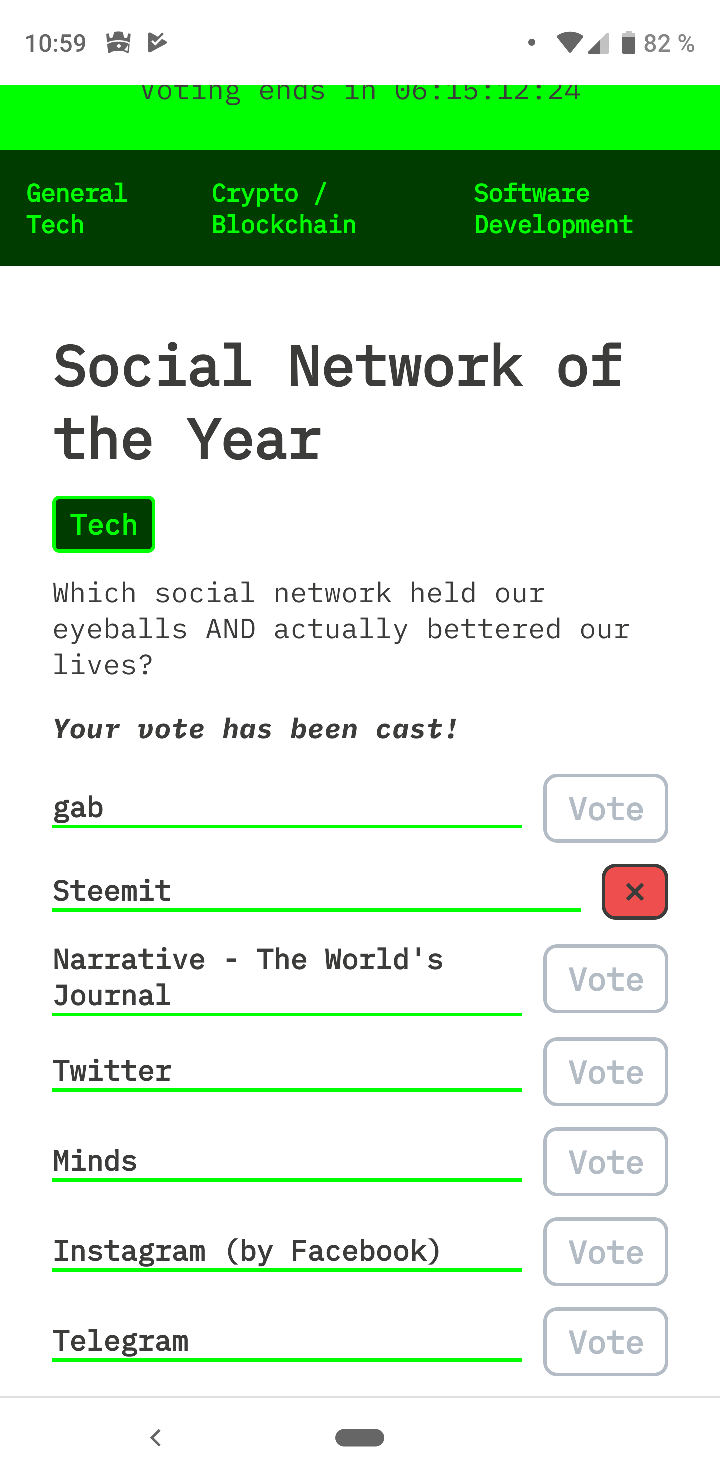720x1480 pixels.
Task: Open Software Development category tab
Action: (553, 208)
